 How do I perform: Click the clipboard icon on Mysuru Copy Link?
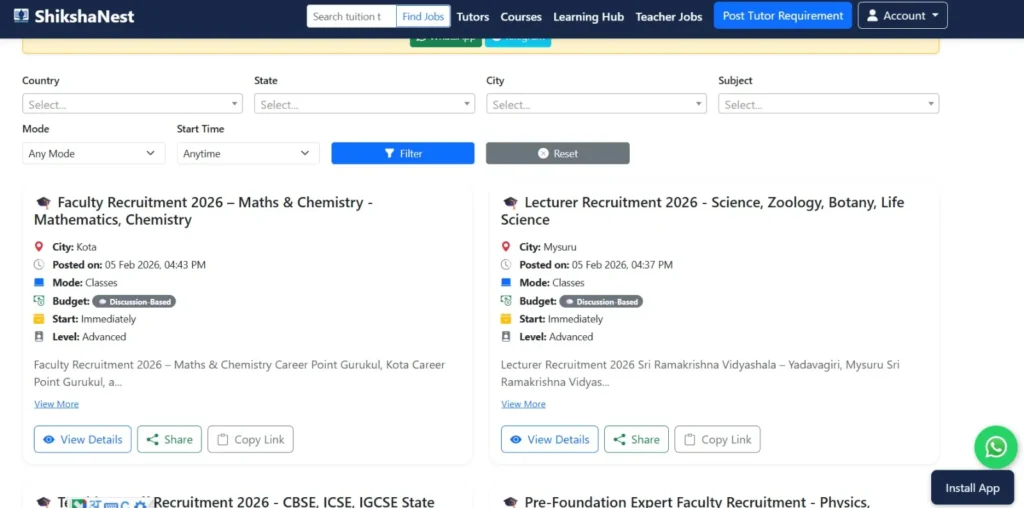coord(690,440)
